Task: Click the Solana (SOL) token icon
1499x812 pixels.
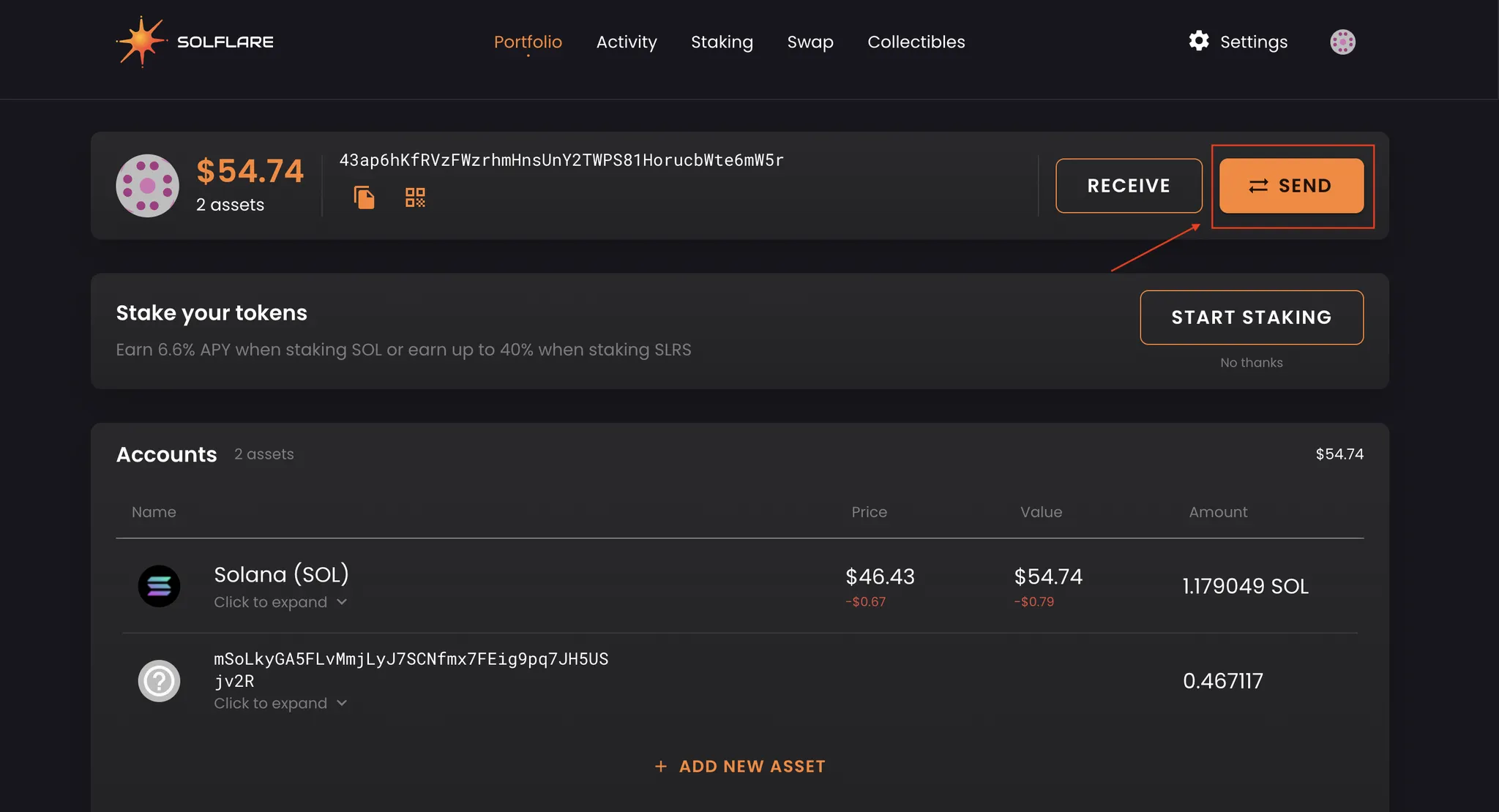Action: (x=159, y=586)
